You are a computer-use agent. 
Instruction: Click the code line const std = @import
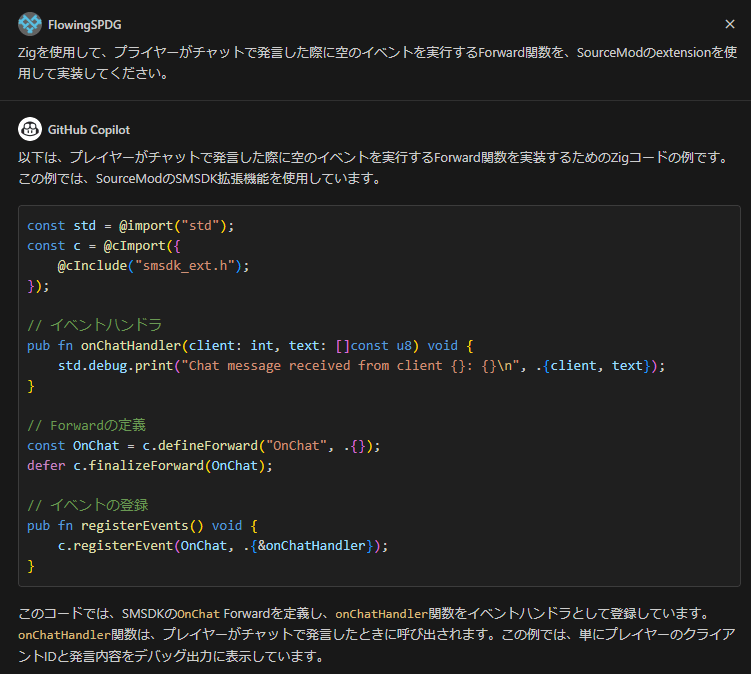point(130,226)
